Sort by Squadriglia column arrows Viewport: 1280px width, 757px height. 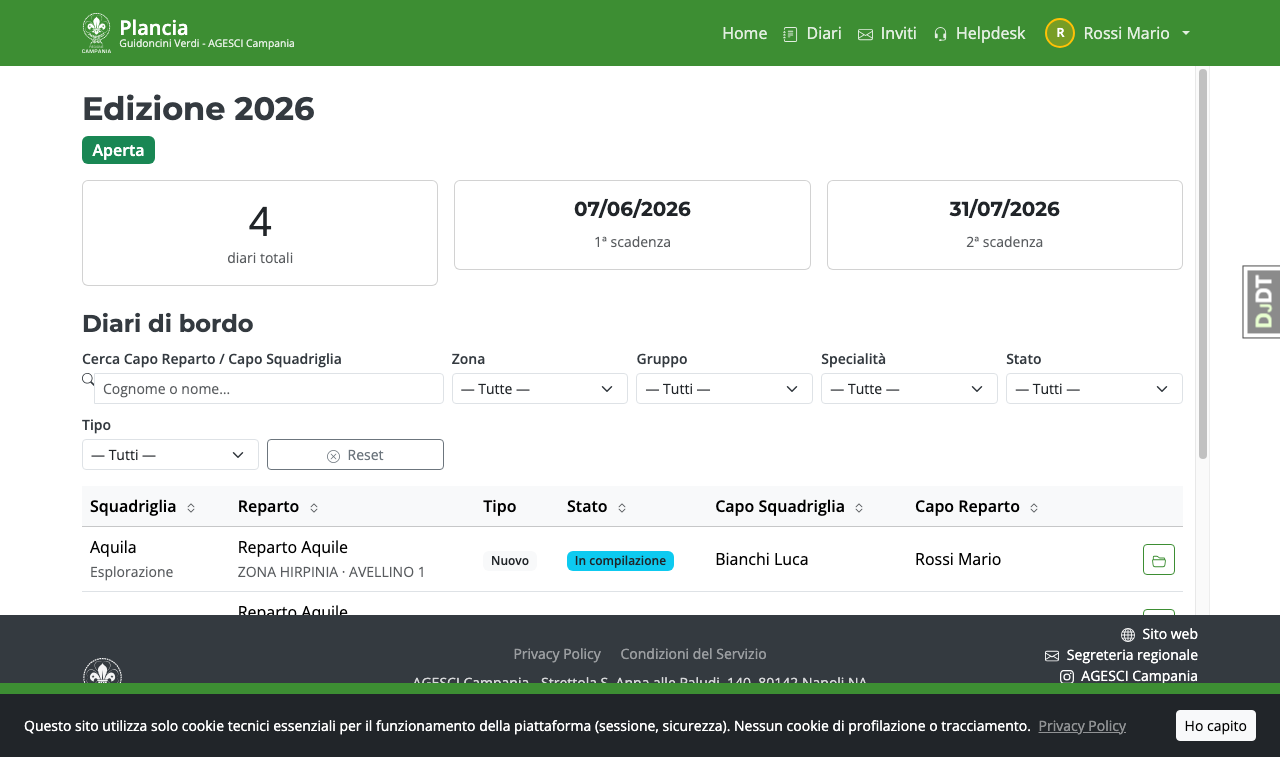[191, 508]
